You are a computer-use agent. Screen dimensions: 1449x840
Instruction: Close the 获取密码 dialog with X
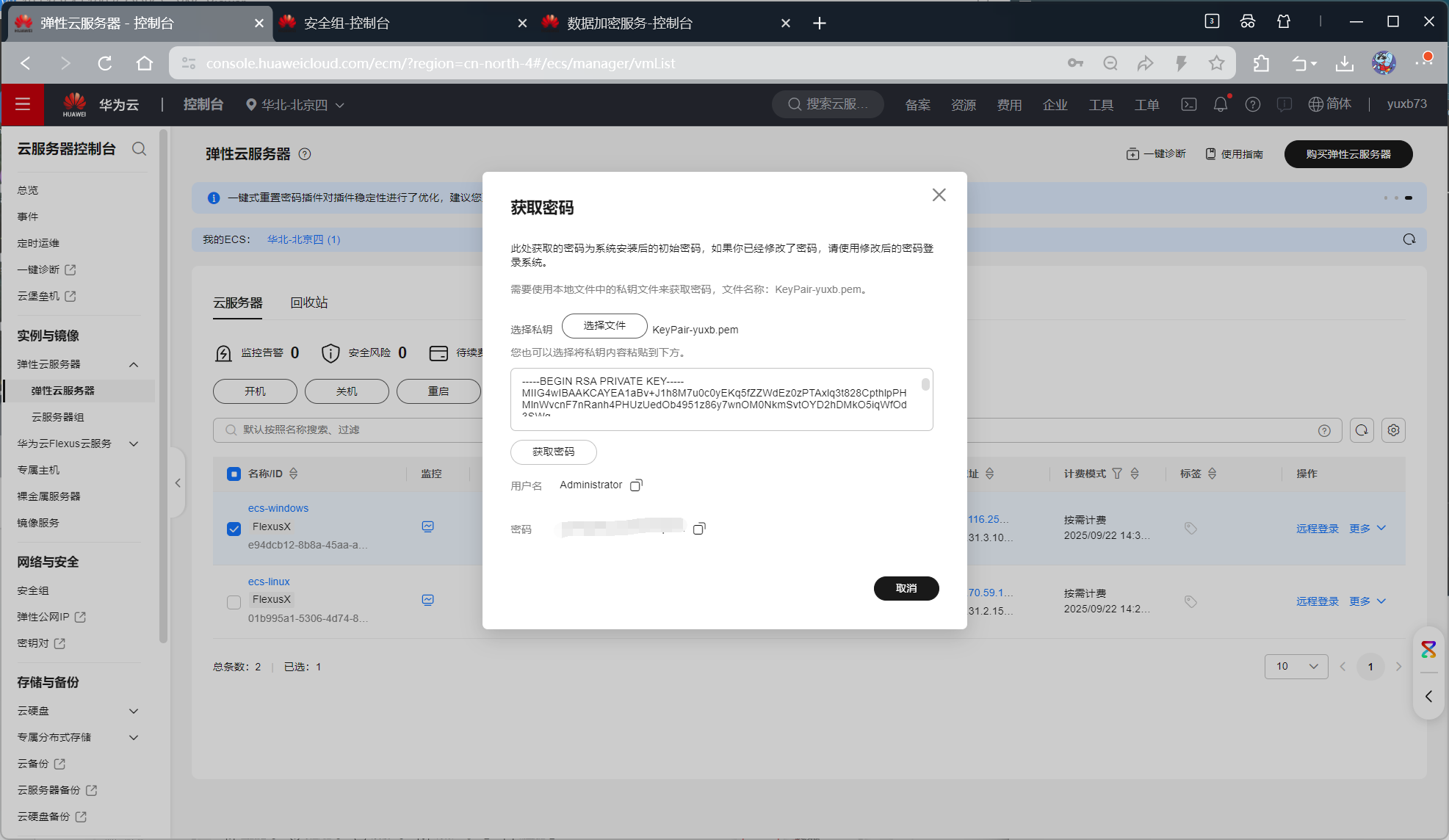click(x=939, y=195)
